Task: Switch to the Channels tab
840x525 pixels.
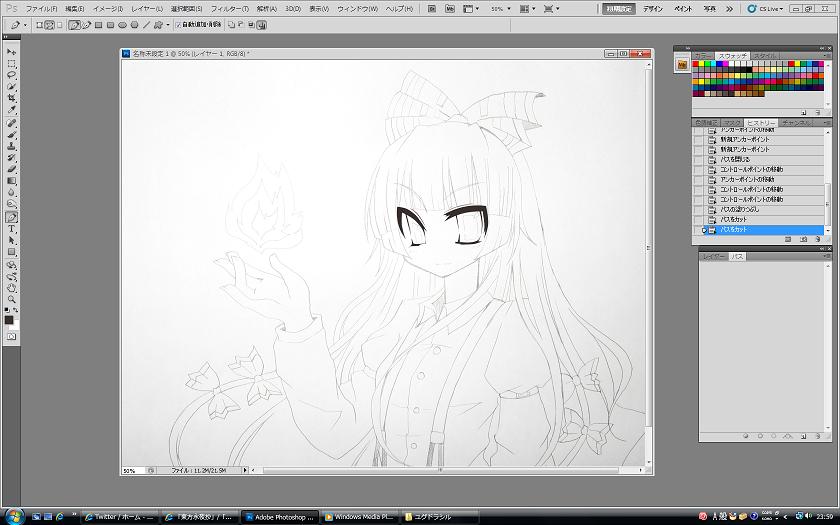Action: (x=796, y=123)
